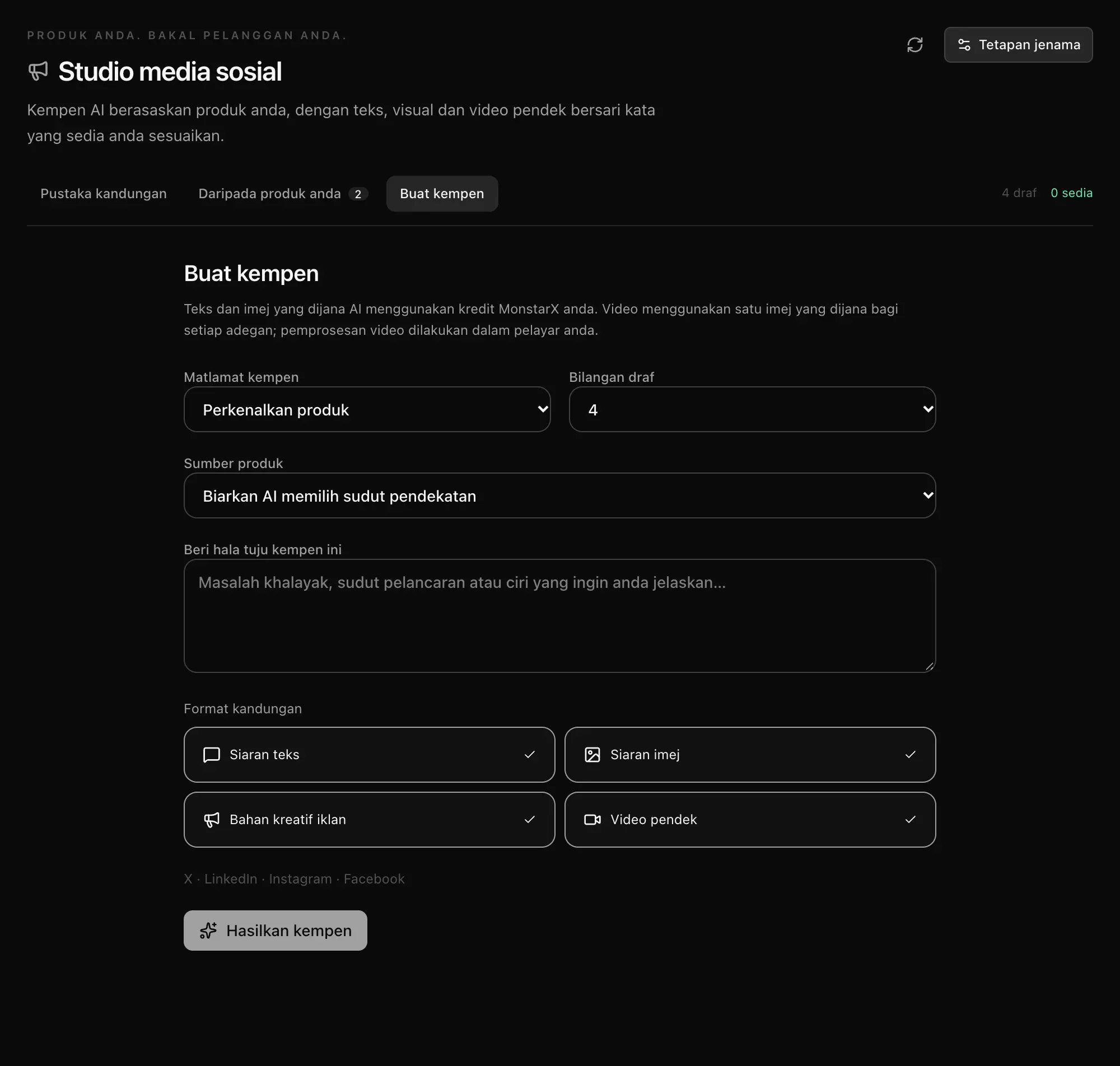The image size is (1120, 1066).
Task: Toggle the Bahan kreatif iklan format
Action: 370,820
